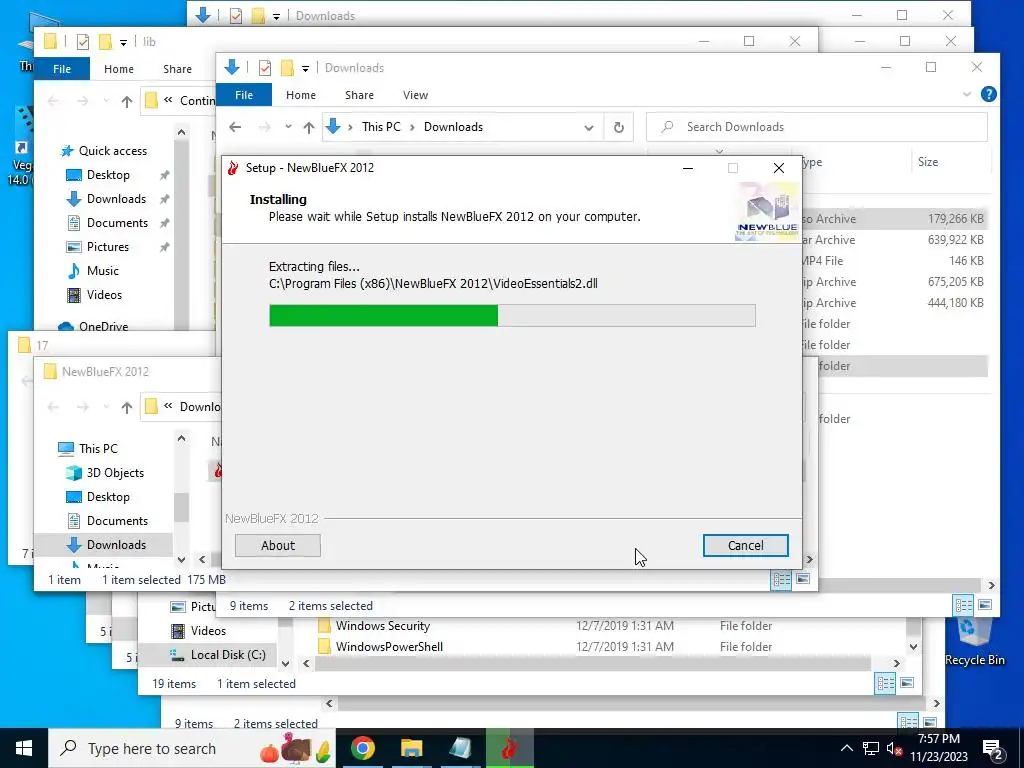Screen dimensions: 1024x768
Task: Open OneDrive in lib window sidebar
Action: 103,326
